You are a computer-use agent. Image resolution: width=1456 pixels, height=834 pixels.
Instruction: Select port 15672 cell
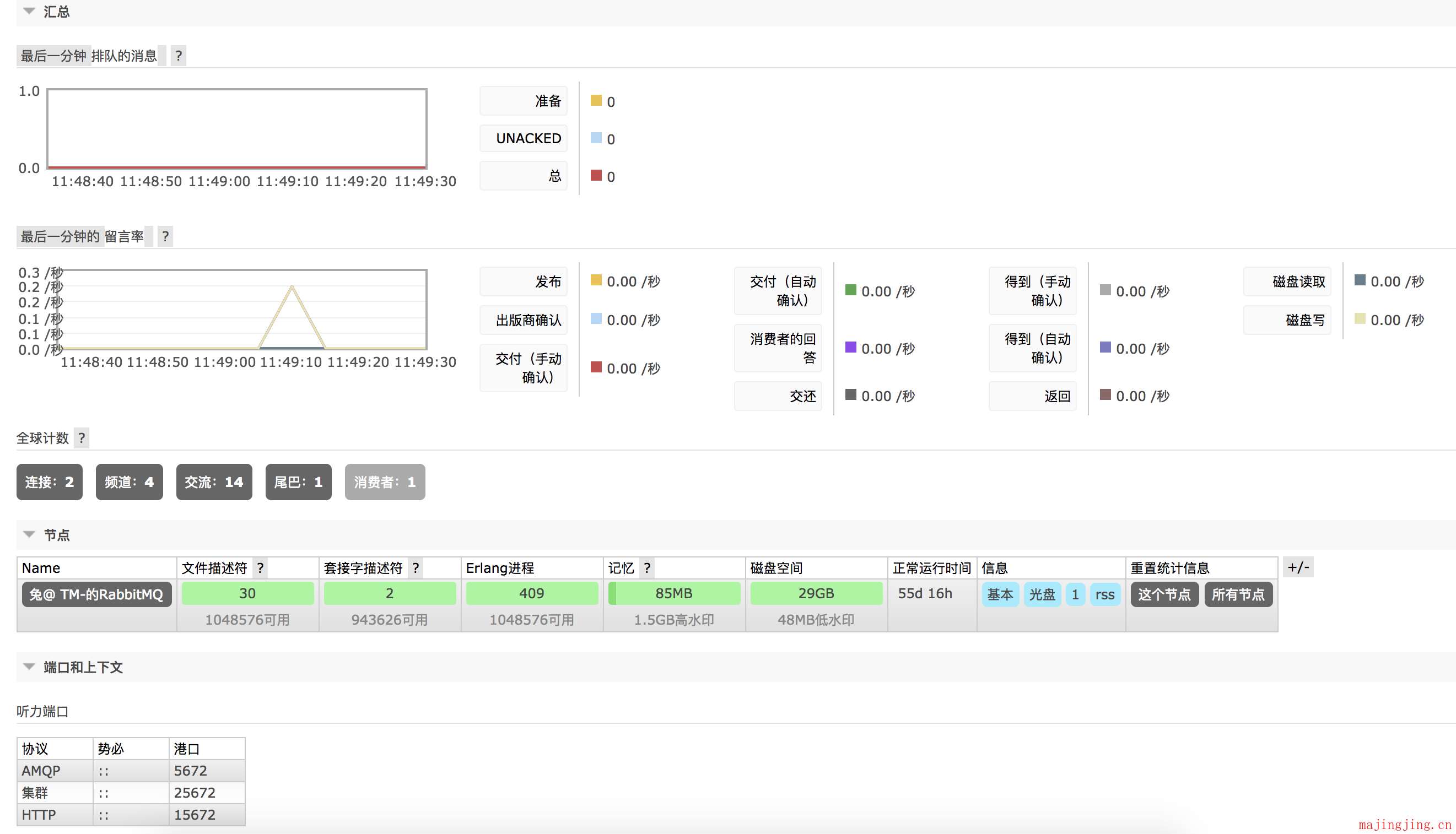click(207, 815)
